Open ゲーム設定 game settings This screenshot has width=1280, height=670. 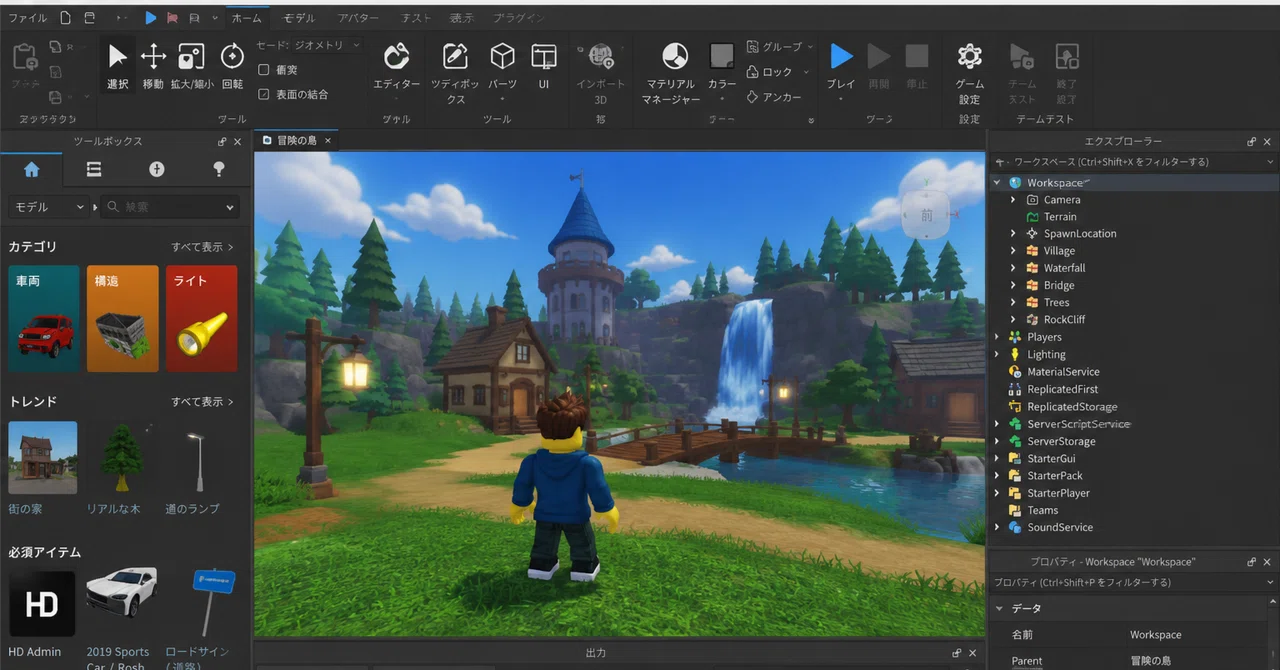[x=969, y=72]
